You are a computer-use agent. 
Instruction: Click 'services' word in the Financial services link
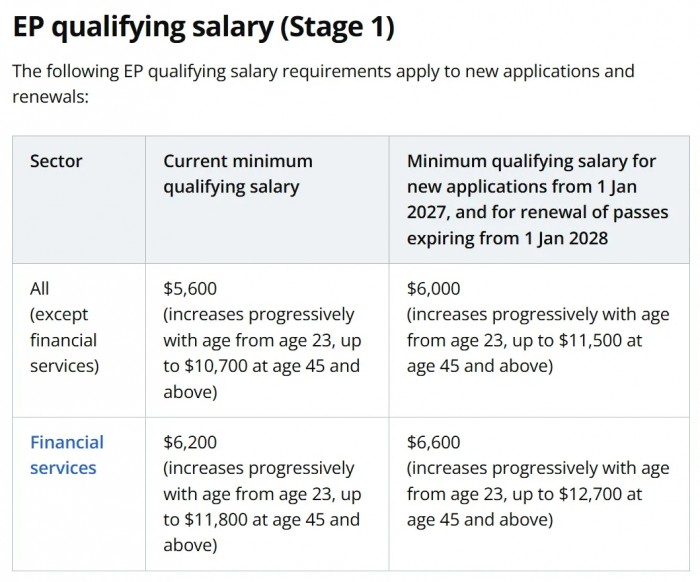click(63, 468)
